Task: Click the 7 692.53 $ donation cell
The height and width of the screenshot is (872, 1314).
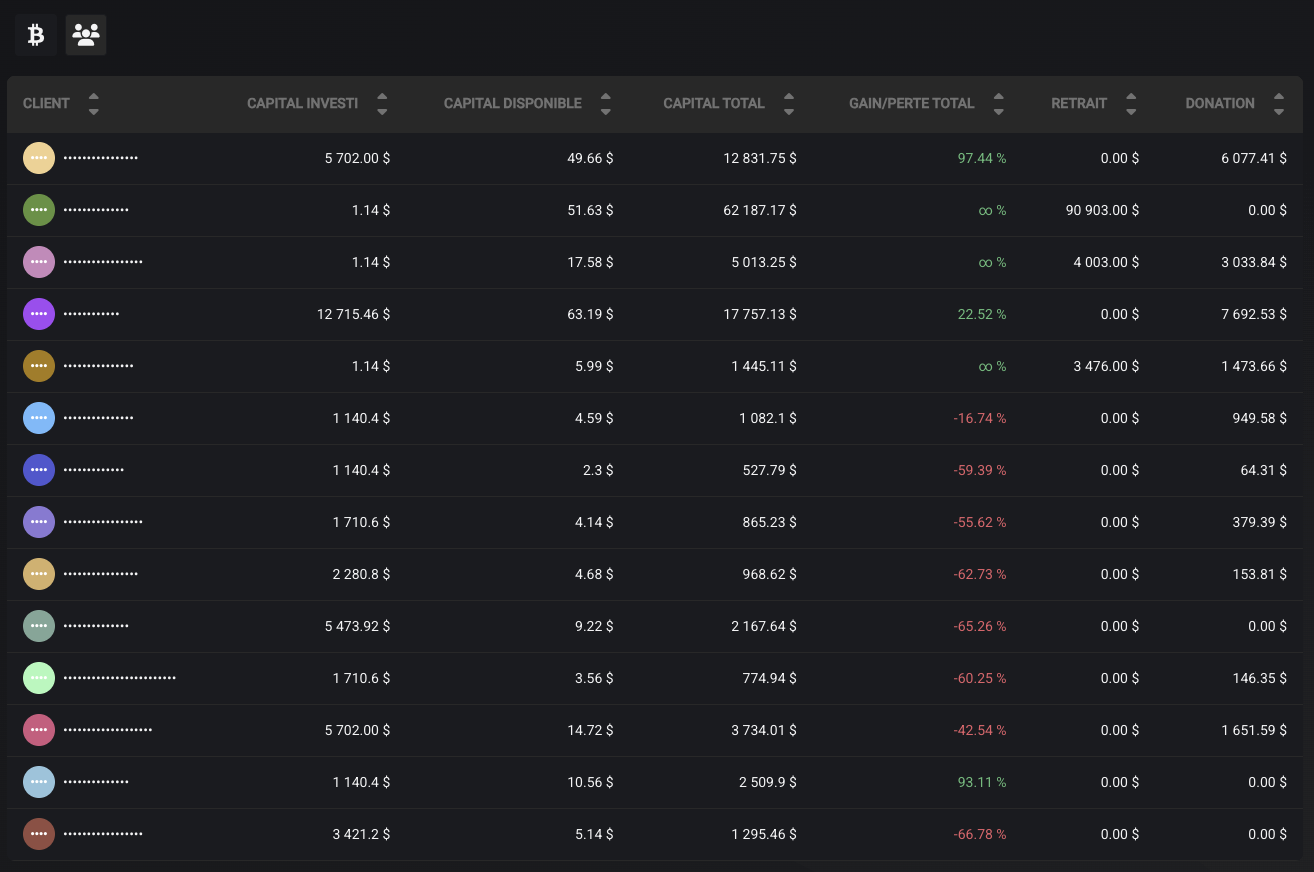Action: [1253, 314]
